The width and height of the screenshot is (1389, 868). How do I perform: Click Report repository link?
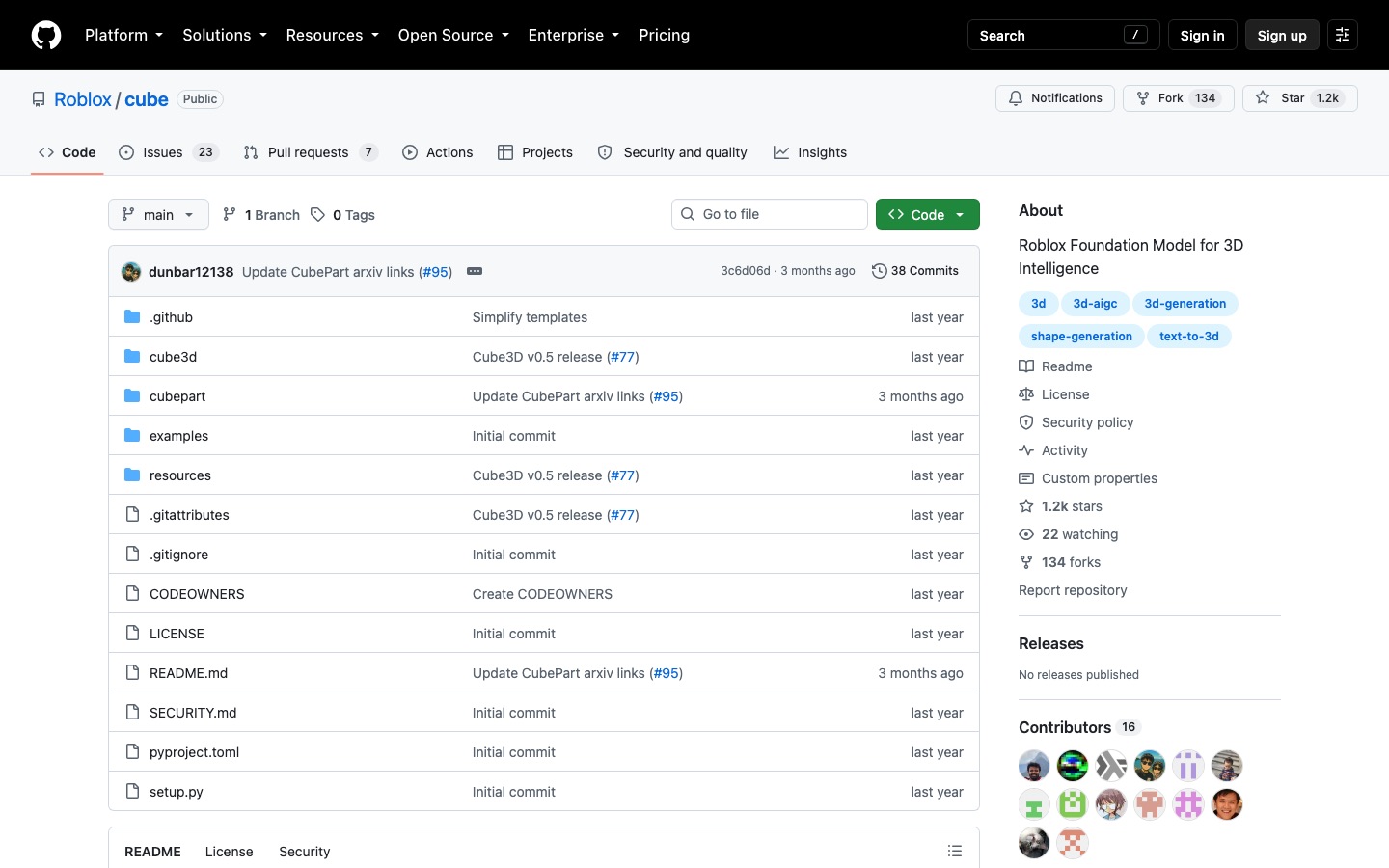coord(1073,590)
